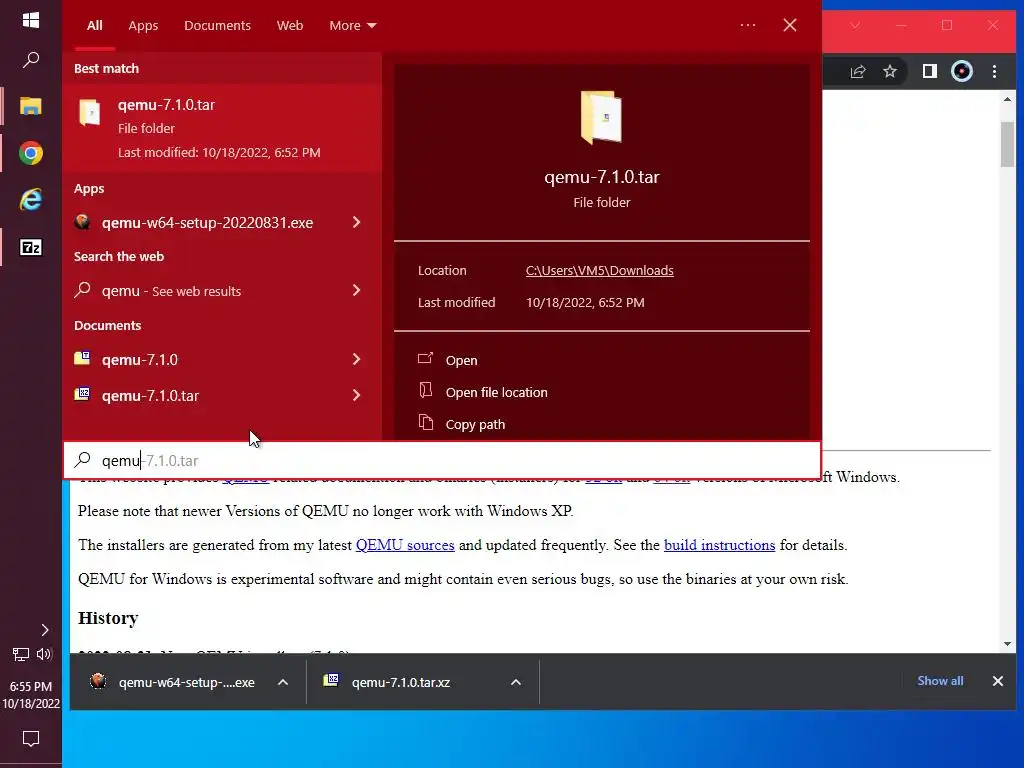This screenshot has height=768, width=1024.
Task: Open the Chrome profile avatar
Action: click(x=962, y=71)
